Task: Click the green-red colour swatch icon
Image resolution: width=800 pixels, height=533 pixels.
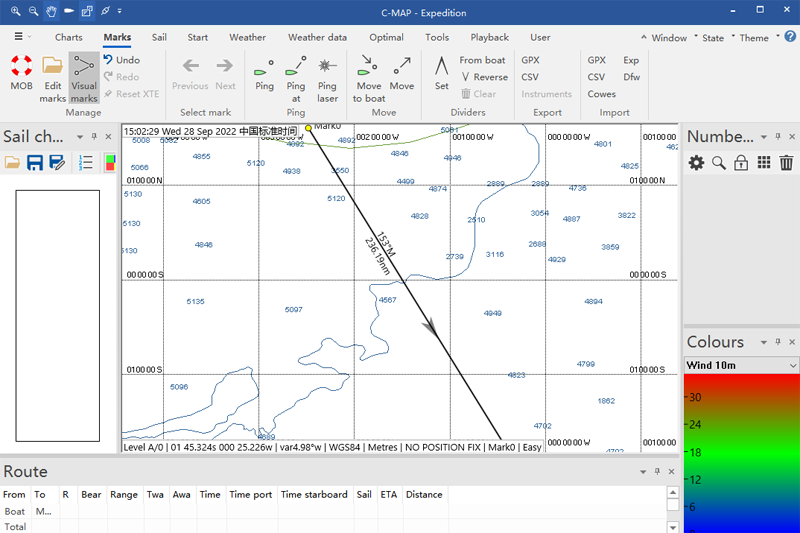Action: [110, 163]
